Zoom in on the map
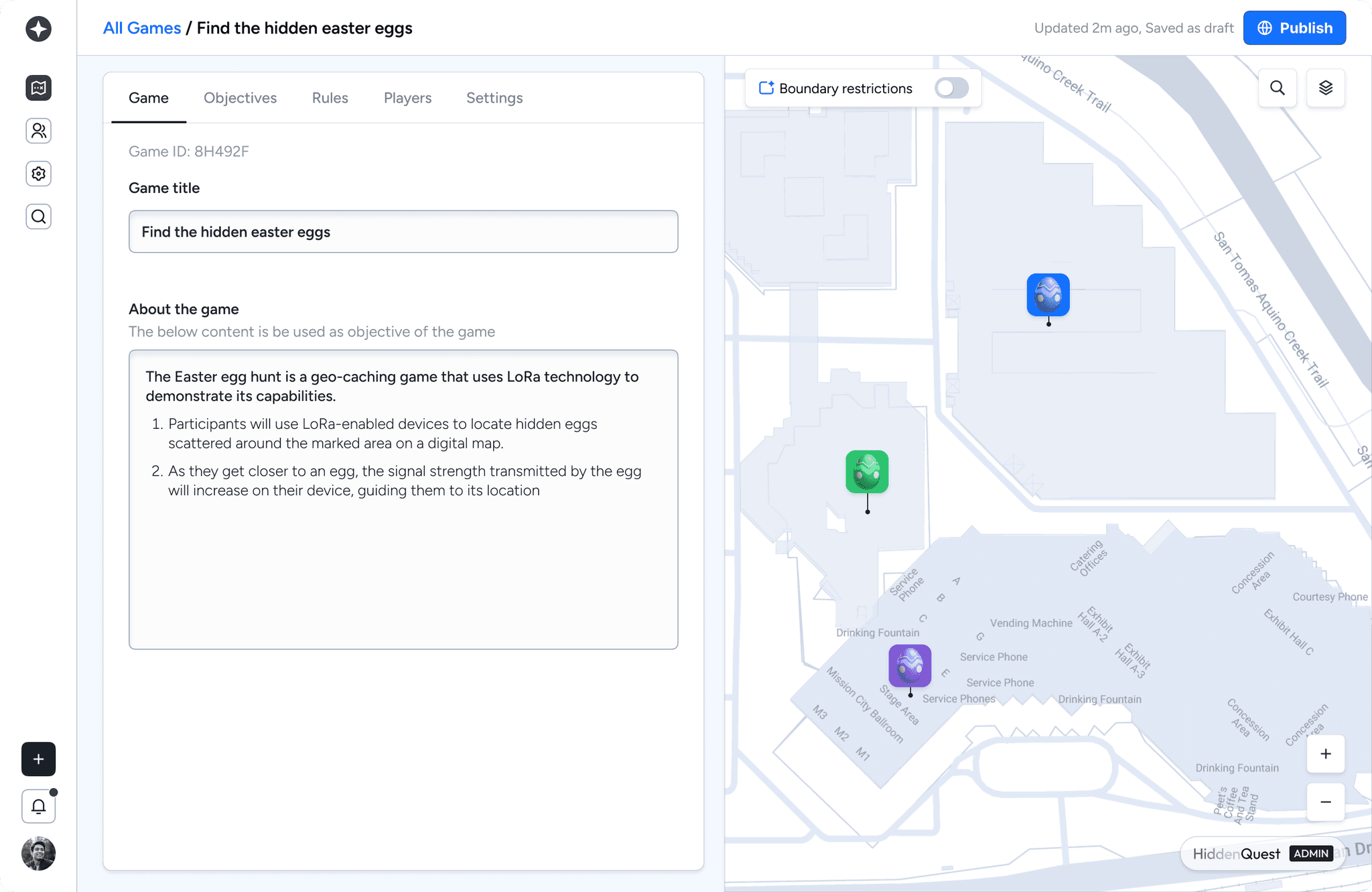1372x892 pixels. [x=1325, y=754]
